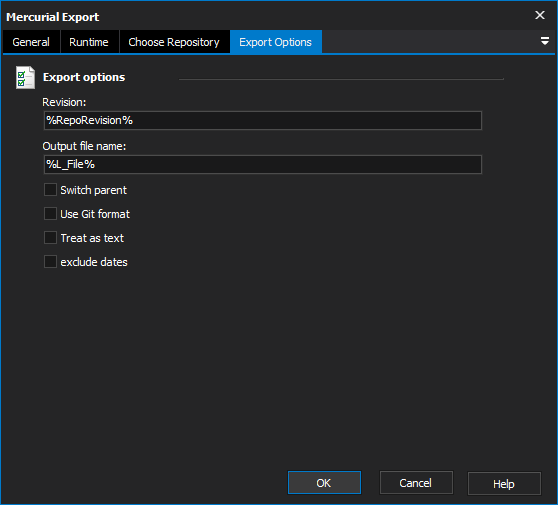Toggle the exclude dates checkbox
558x505 pixels.
tap(50, 262)
